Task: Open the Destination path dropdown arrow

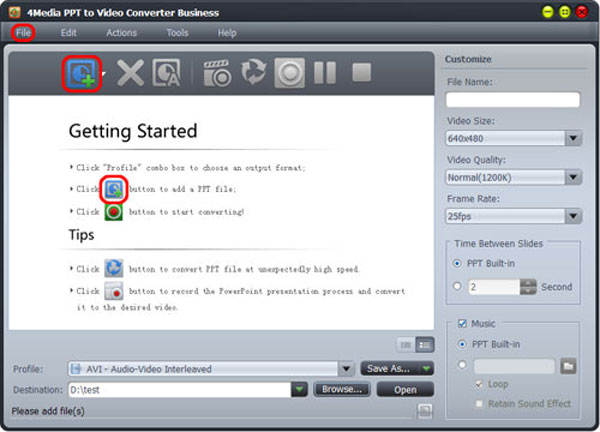Action: (299, 390)
